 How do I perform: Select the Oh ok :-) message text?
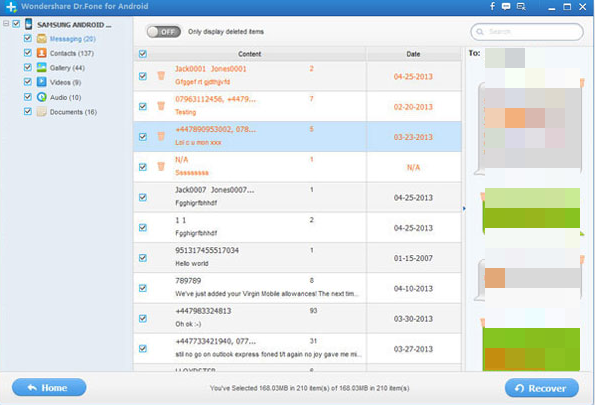click(188, 324)
